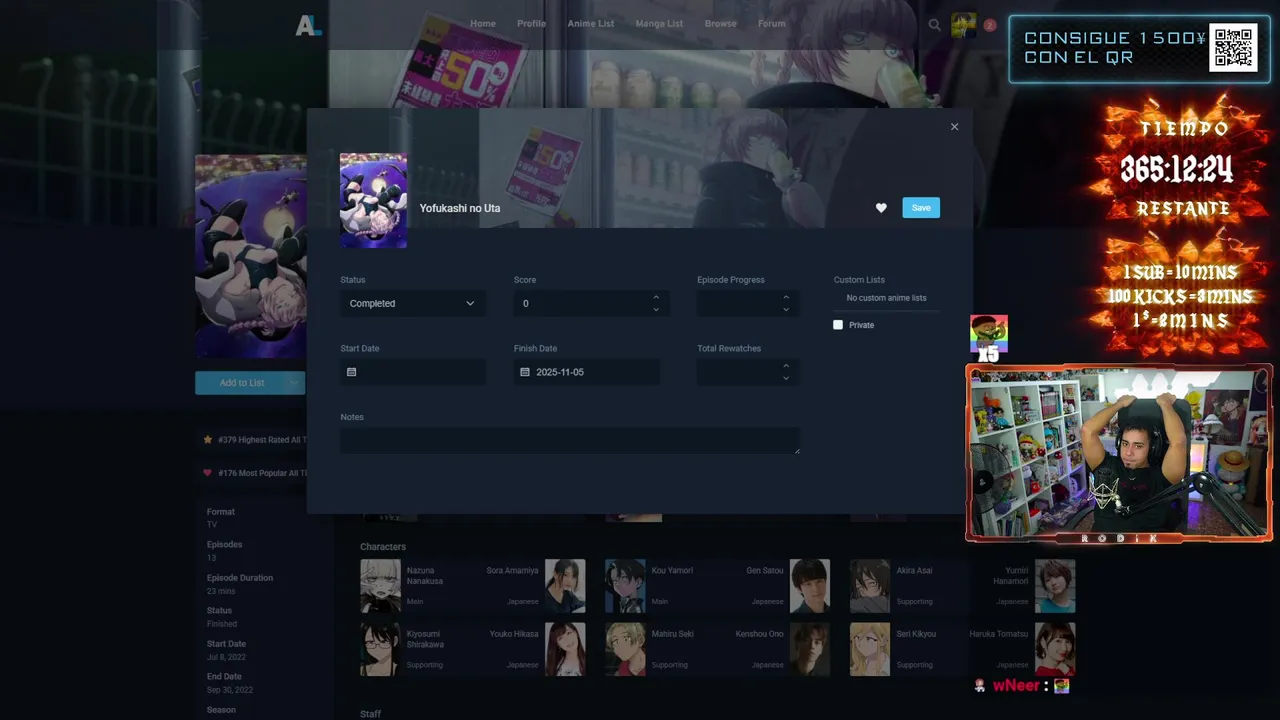Open Kenshou Ono voice actor photo
Image resolution: width=1280 pixels, height=720 pixels.
tap(810, 649)
